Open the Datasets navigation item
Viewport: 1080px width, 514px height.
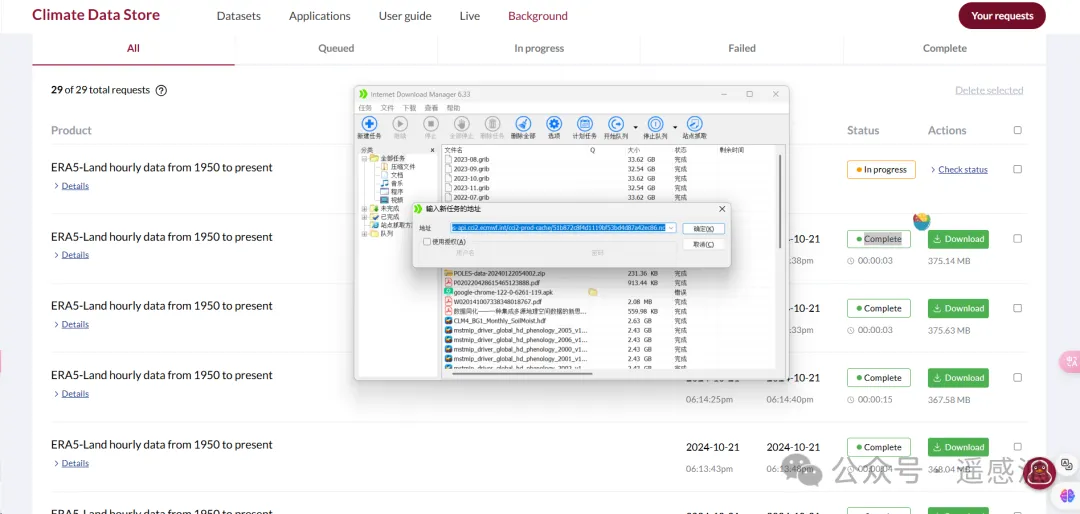[238, 16]
